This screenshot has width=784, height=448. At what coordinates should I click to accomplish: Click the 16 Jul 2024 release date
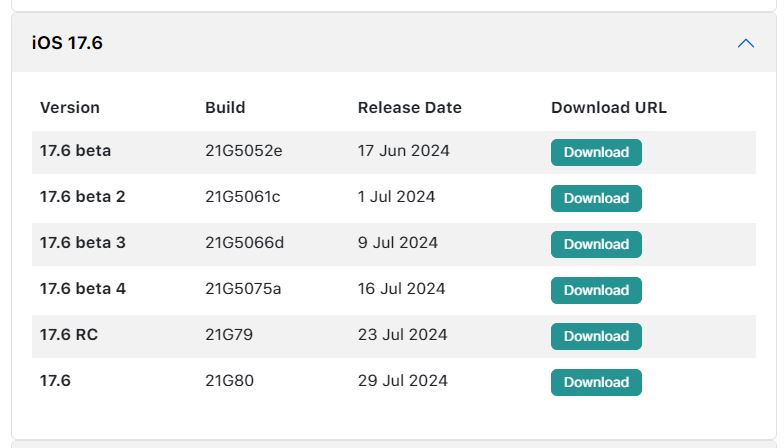point(401,288)
